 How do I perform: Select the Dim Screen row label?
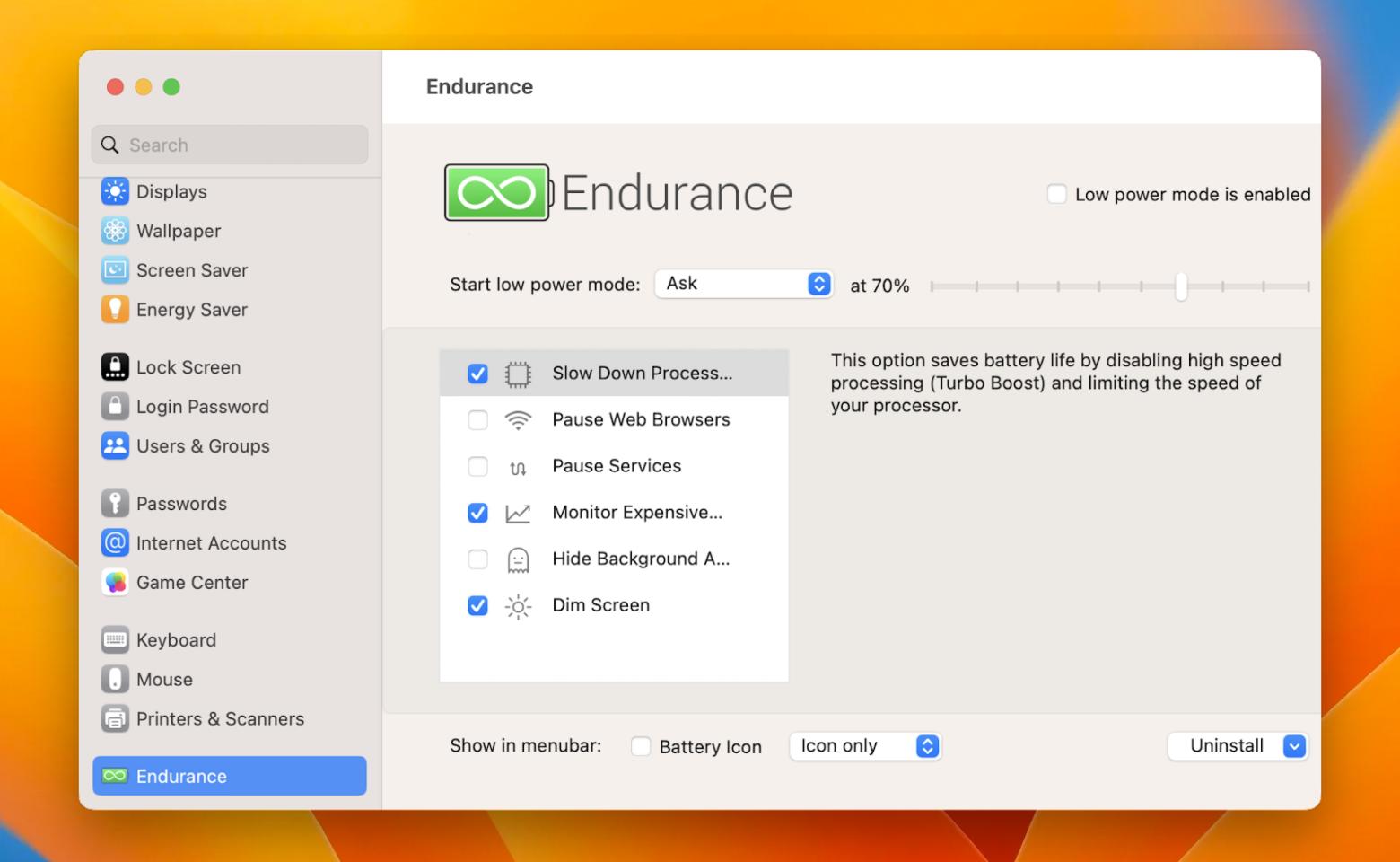[600, 605]
